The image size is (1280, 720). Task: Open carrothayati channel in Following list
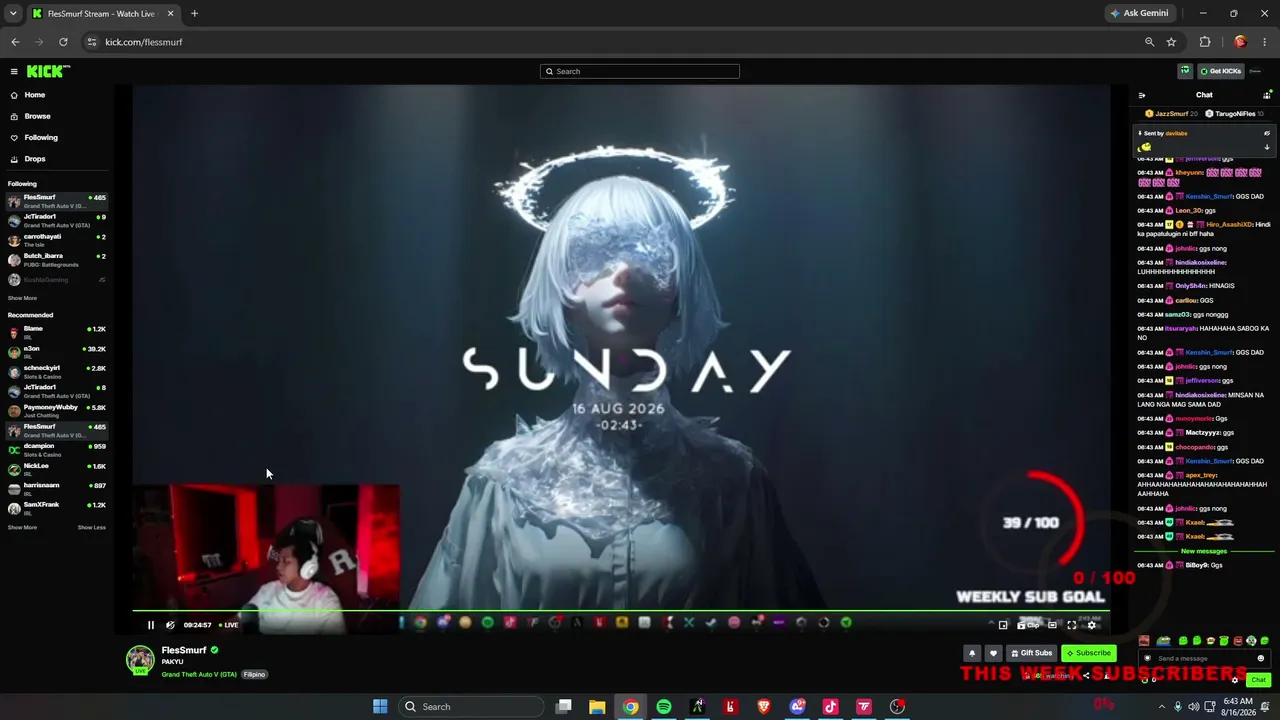(x=57, y=240)
